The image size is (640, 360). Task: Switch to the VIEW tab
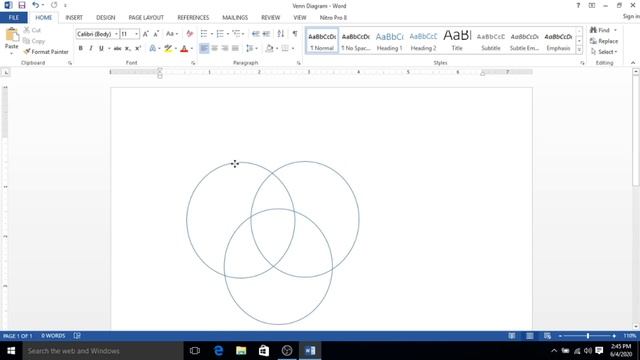(300, 18)
